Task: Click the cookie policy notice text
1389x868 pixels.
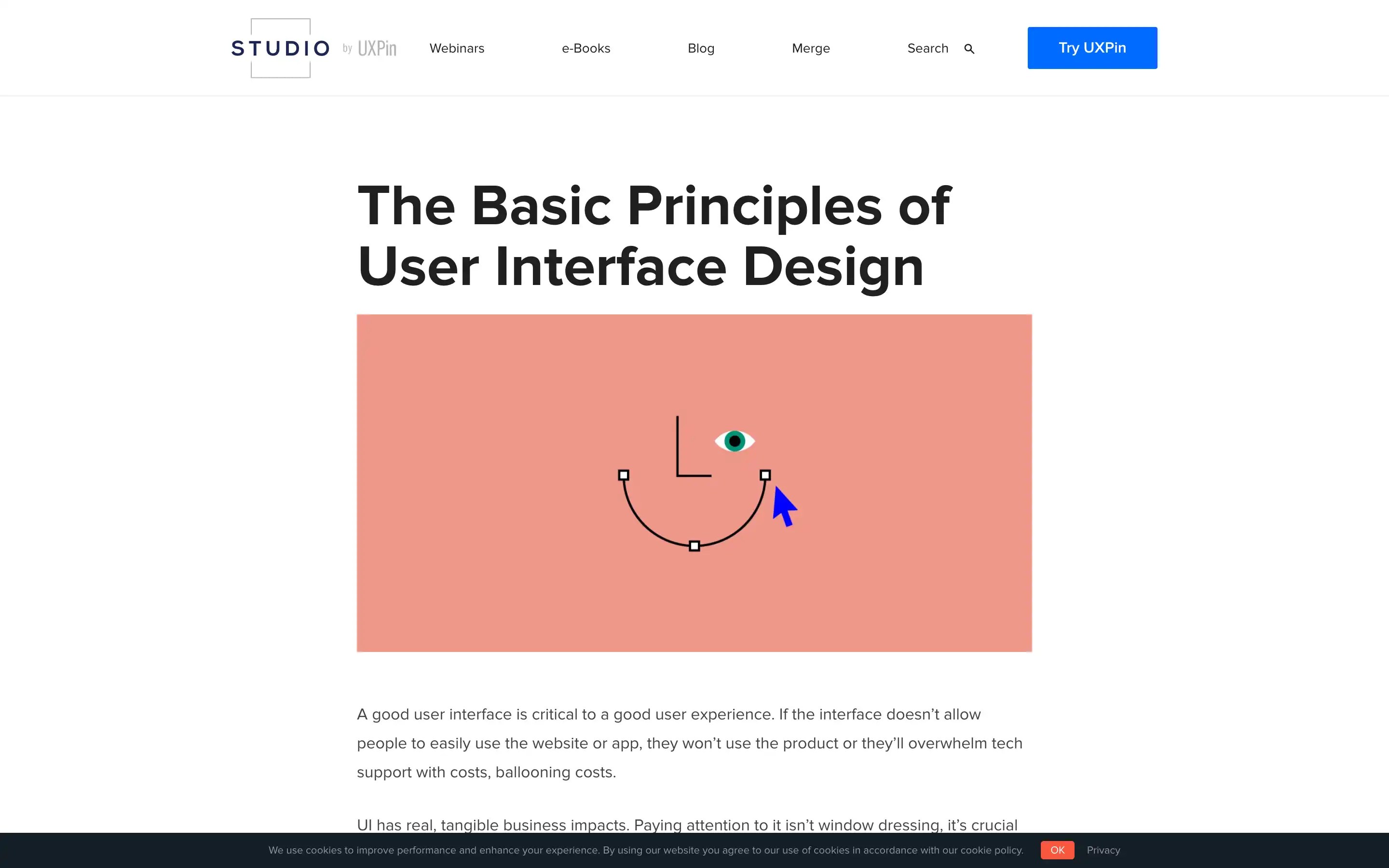Action: pyautogui.click(x=646, y=850)
